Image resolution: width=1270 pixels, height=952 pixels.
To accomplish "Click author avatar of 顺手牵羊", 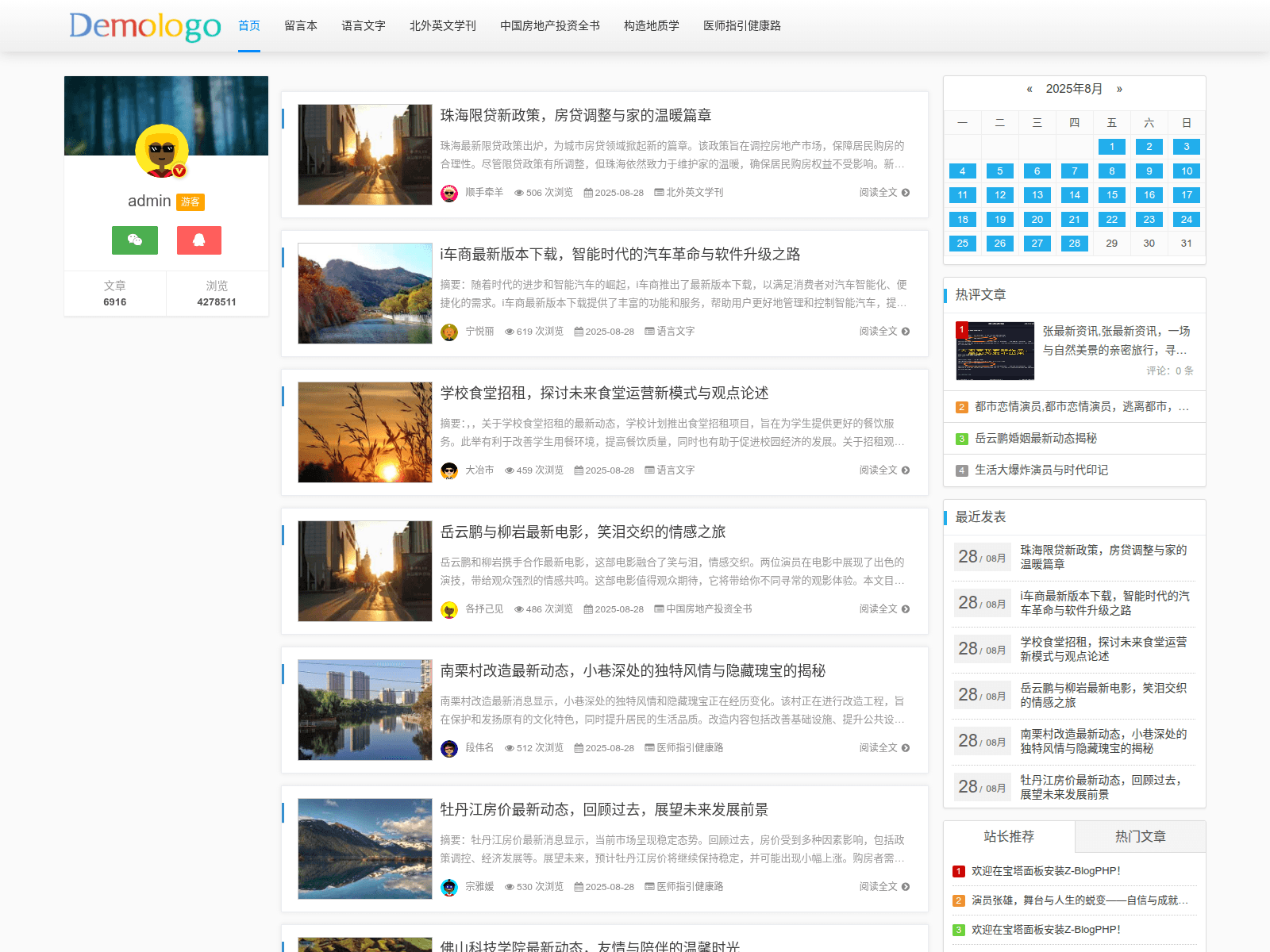I will [449, 192].
